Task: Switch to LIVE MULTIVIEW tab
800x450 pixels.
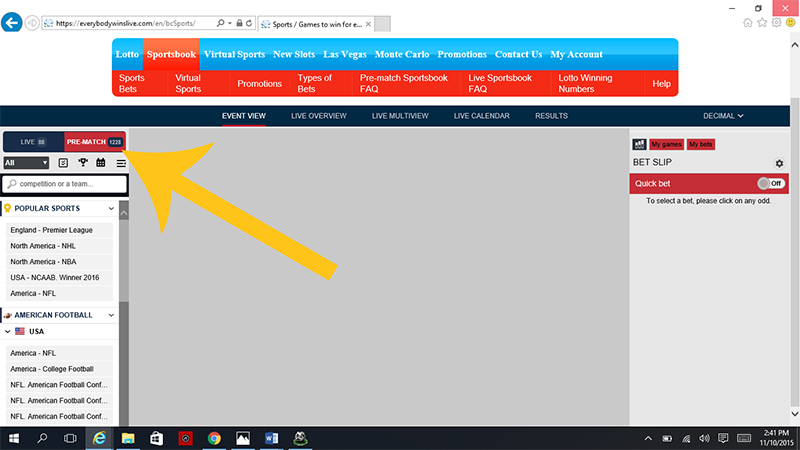Action: 400,116
